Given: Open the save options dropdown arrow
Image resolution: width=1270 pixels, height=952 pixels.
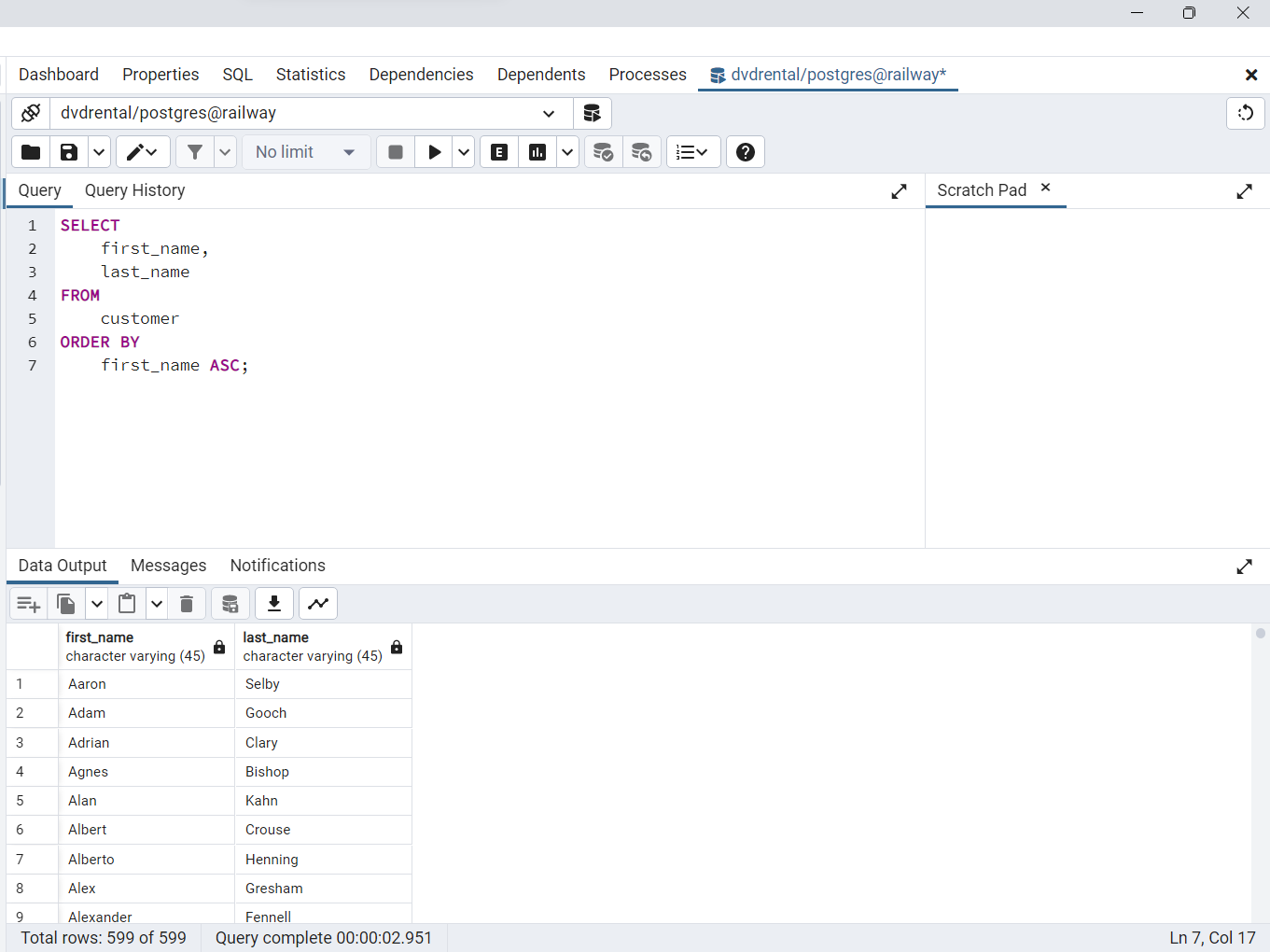Looking at the screenshot, I should click(99, 152).
